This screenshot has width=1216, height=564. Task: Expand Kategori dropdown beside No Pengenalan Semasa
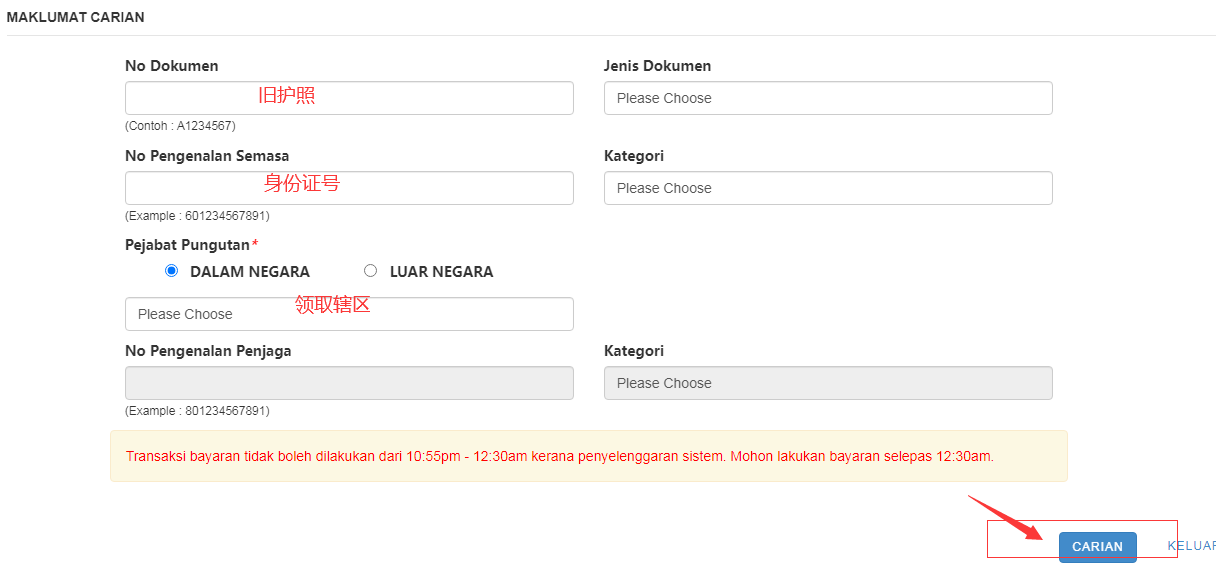(x=828, y=188)
